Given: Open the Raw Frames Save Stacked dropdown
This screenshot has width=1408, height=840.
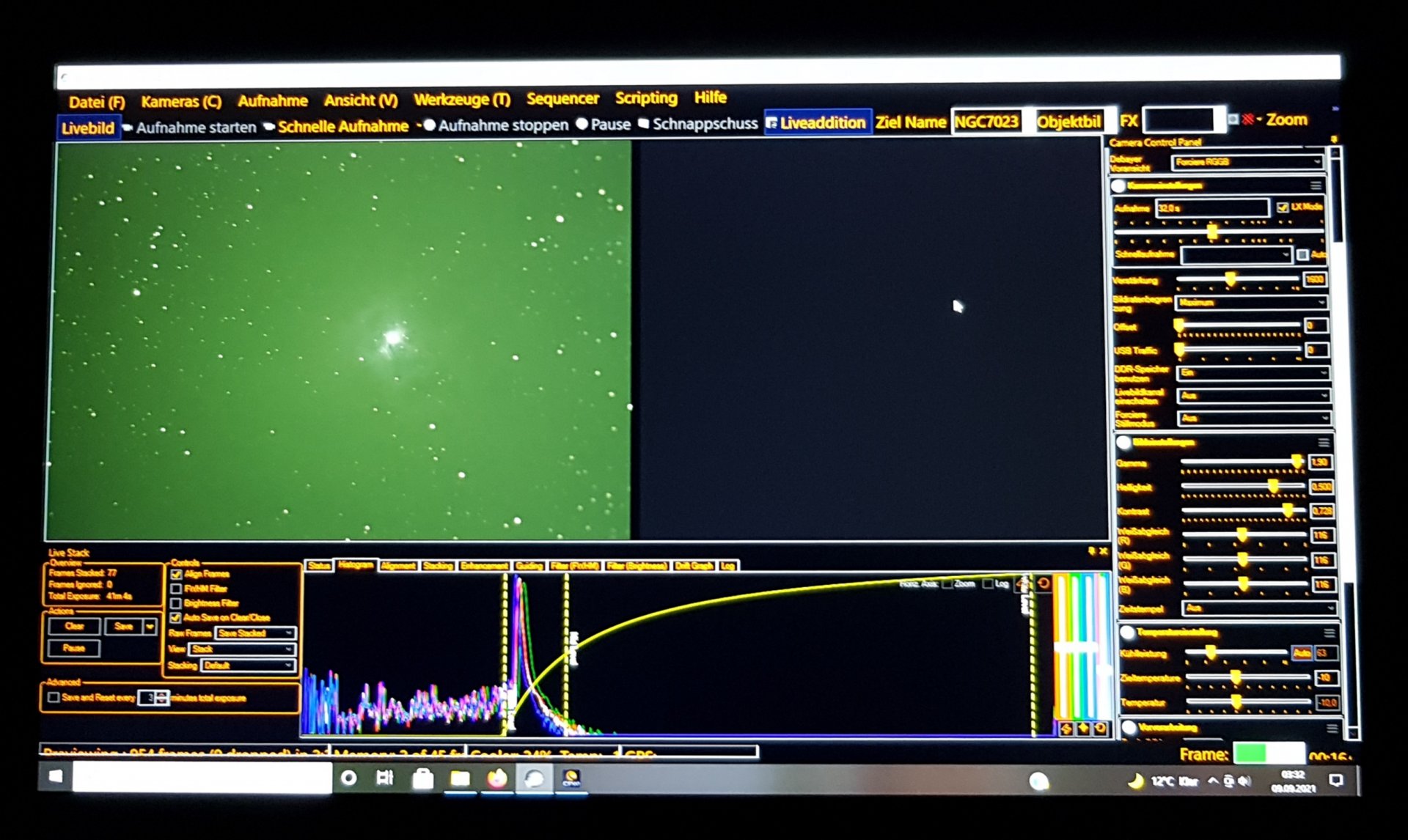Looking at the screenshot, I should (x=256, y=633).
